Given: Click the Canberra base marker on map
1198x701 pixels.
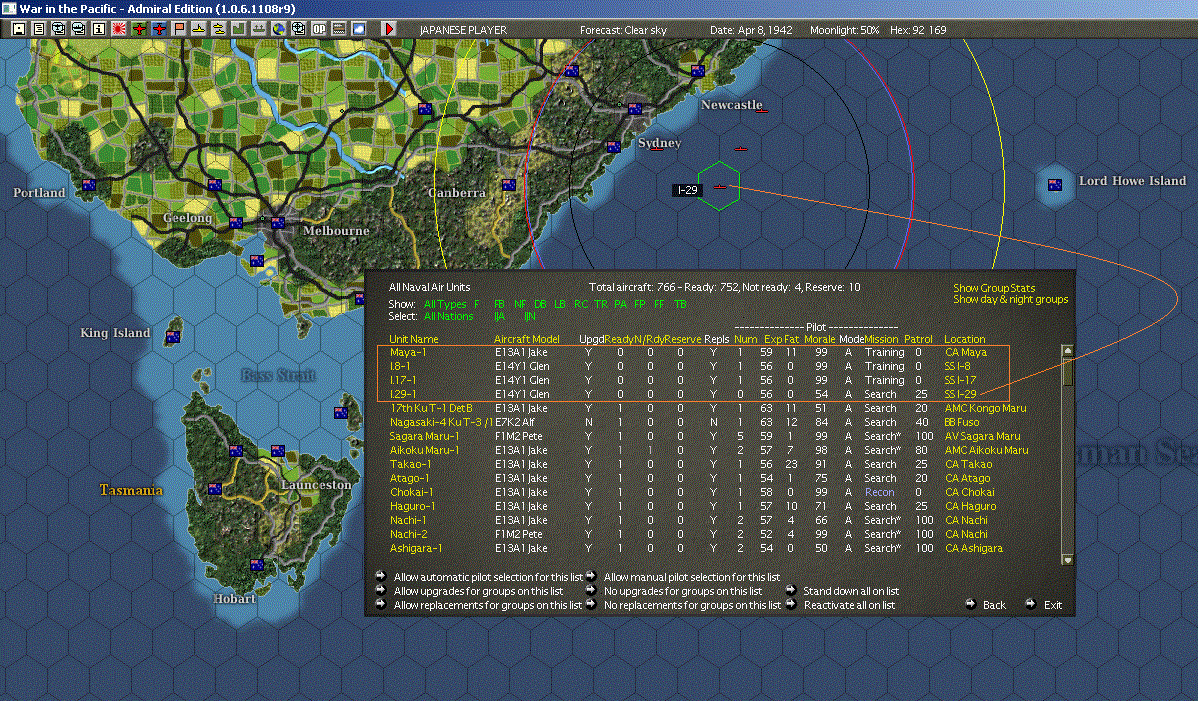Looking at the screenshot, I should [509, 184].
